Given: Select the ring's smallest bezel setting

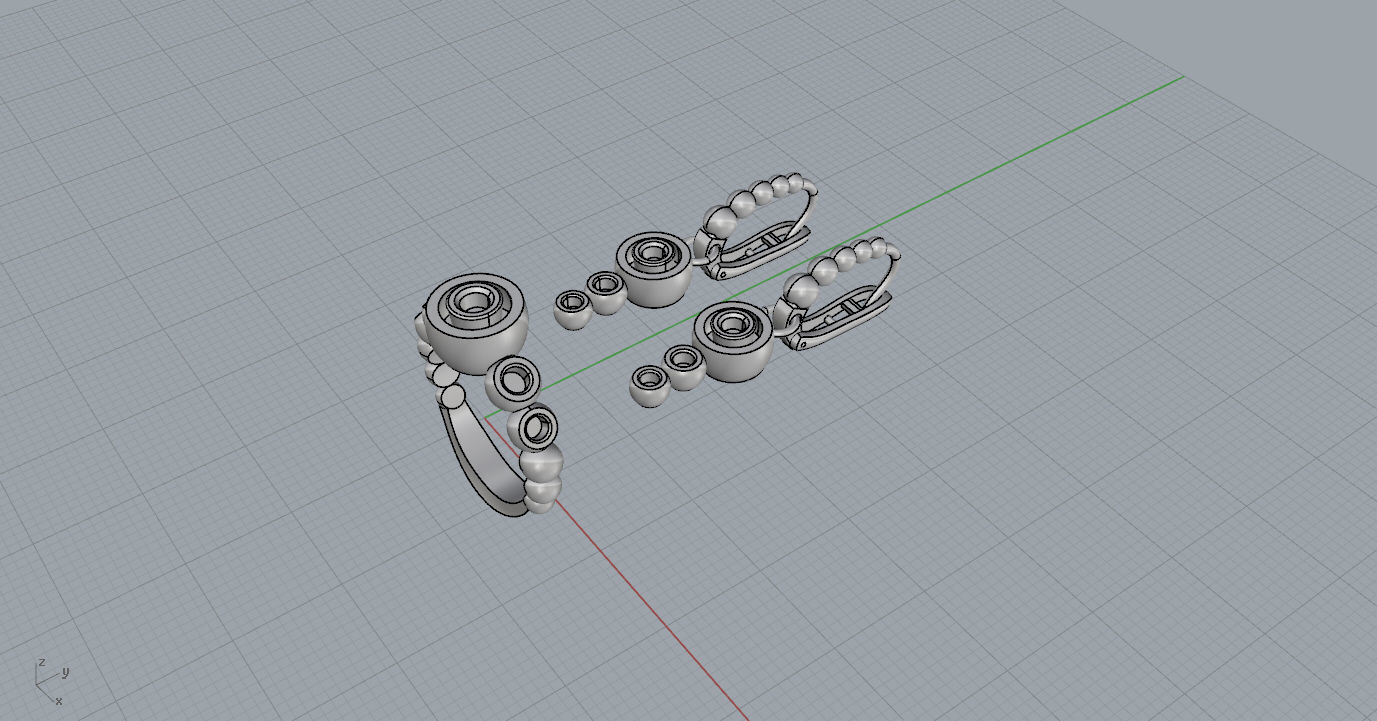Looking at the screenshot, I should point(535,428).
